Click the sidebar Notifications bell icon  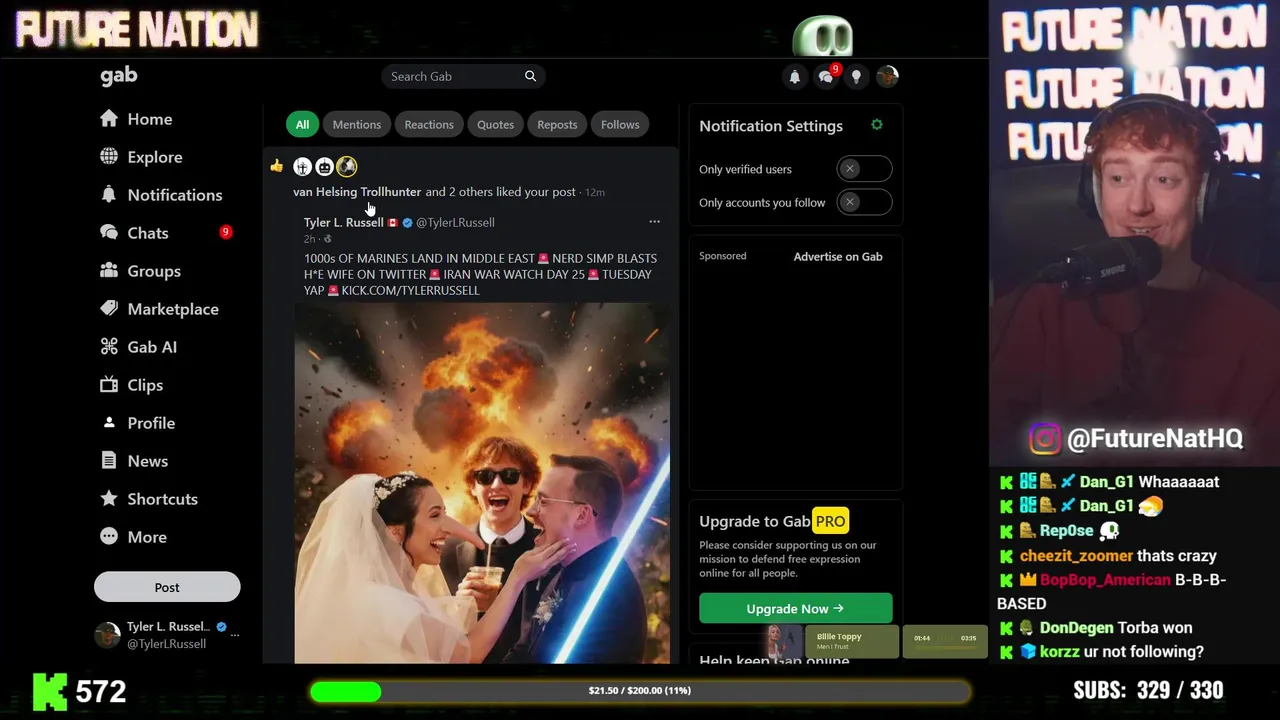109,194
